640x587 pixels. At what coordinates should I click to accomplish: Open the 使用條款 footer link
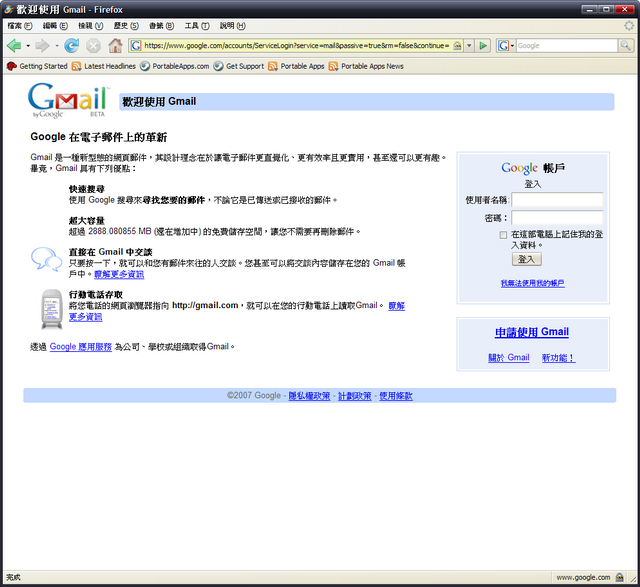[396, 396]
